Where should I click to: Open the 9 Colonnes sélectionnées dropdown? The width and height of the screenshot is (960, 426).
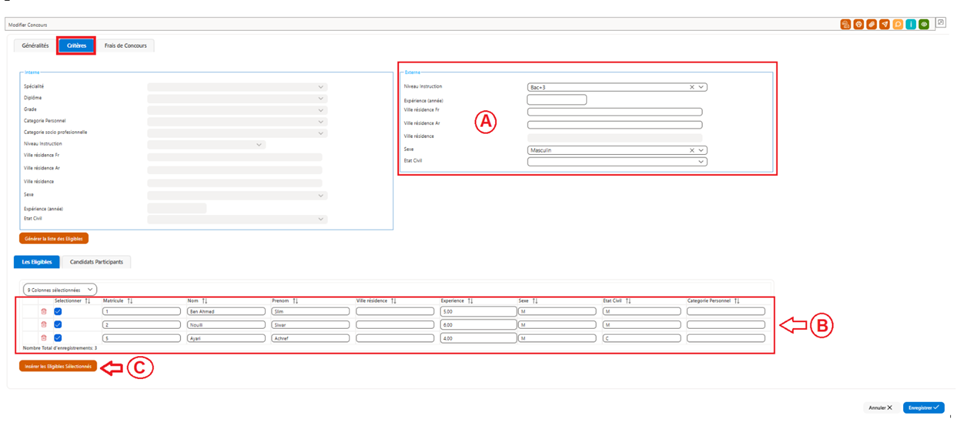(x=60, y=289)
